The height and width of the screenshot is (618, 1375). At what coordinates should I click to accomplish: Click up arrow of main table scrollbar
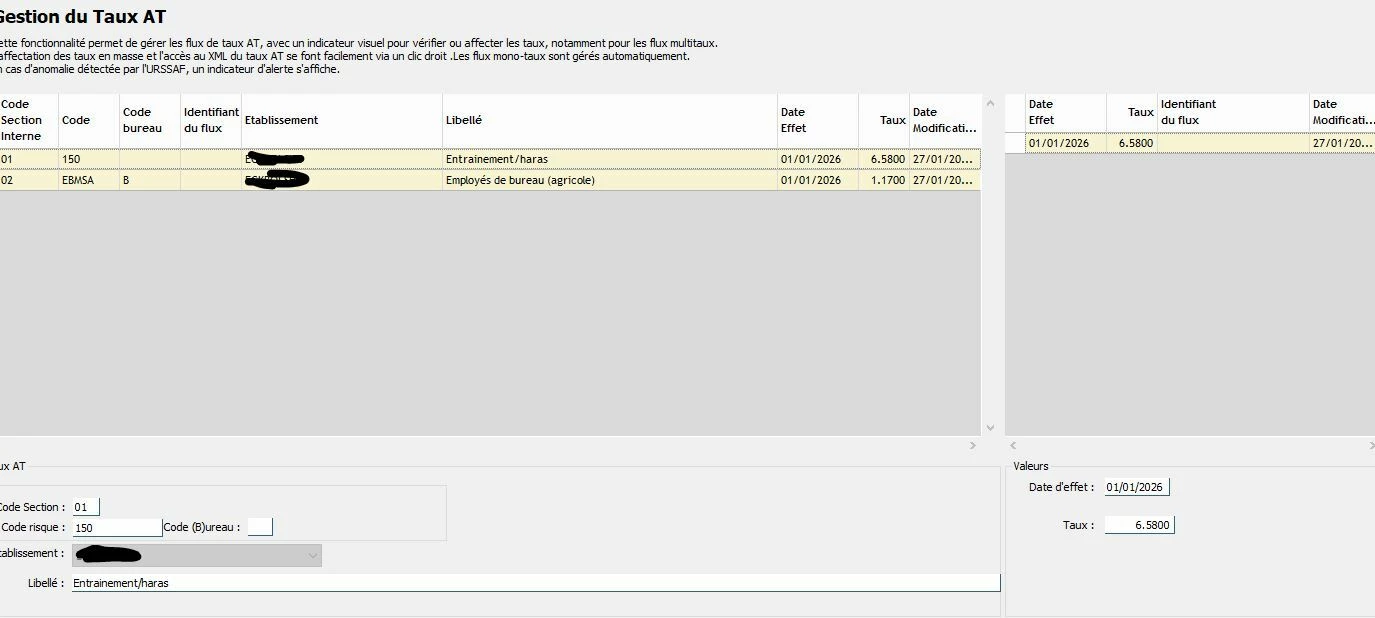(x=991, y=103)
